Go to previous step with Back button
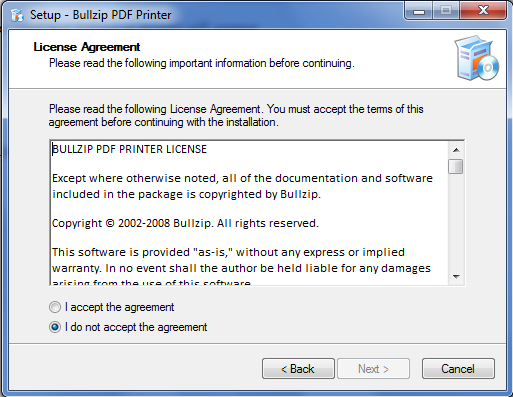 [298, 369]
